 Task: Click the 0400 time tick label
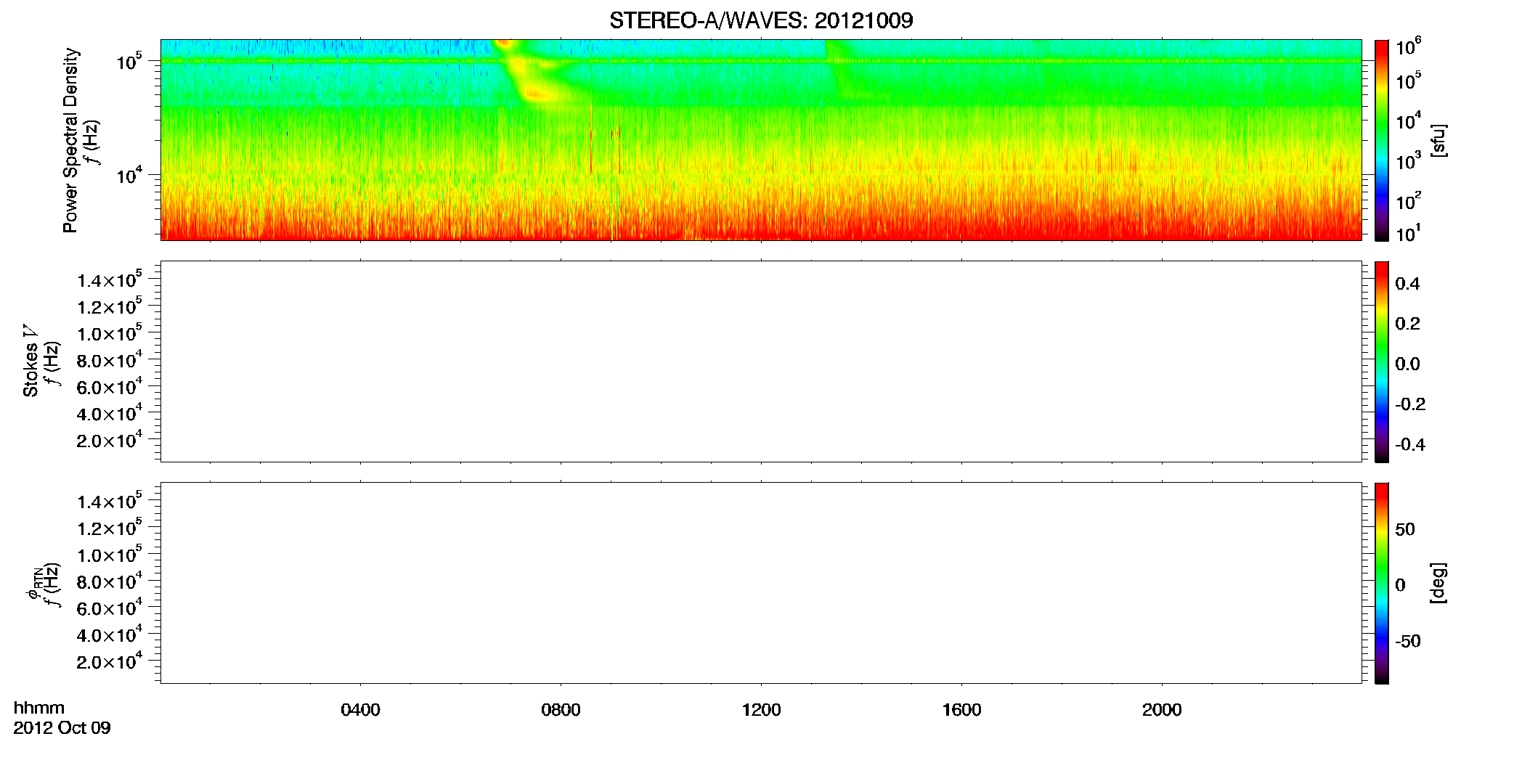(x=360, y=710)
